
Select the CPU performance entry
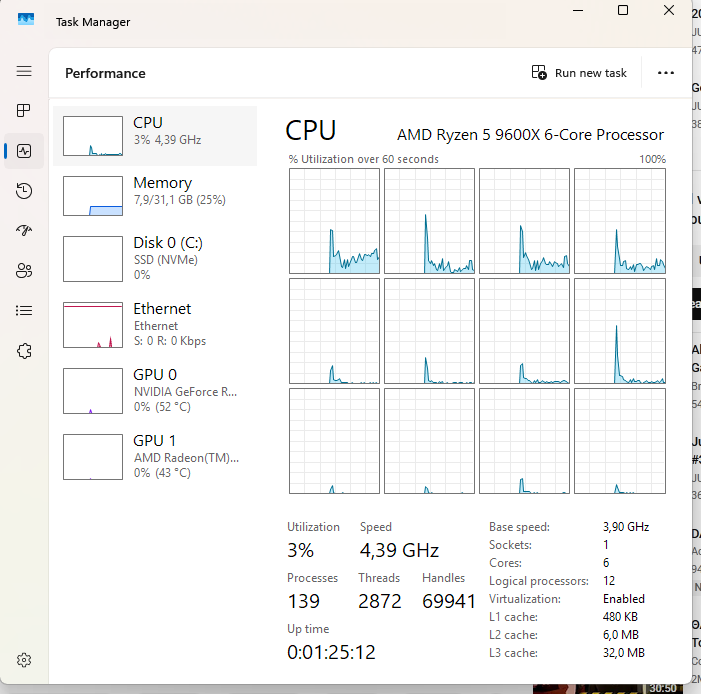(x=155, y=136)
